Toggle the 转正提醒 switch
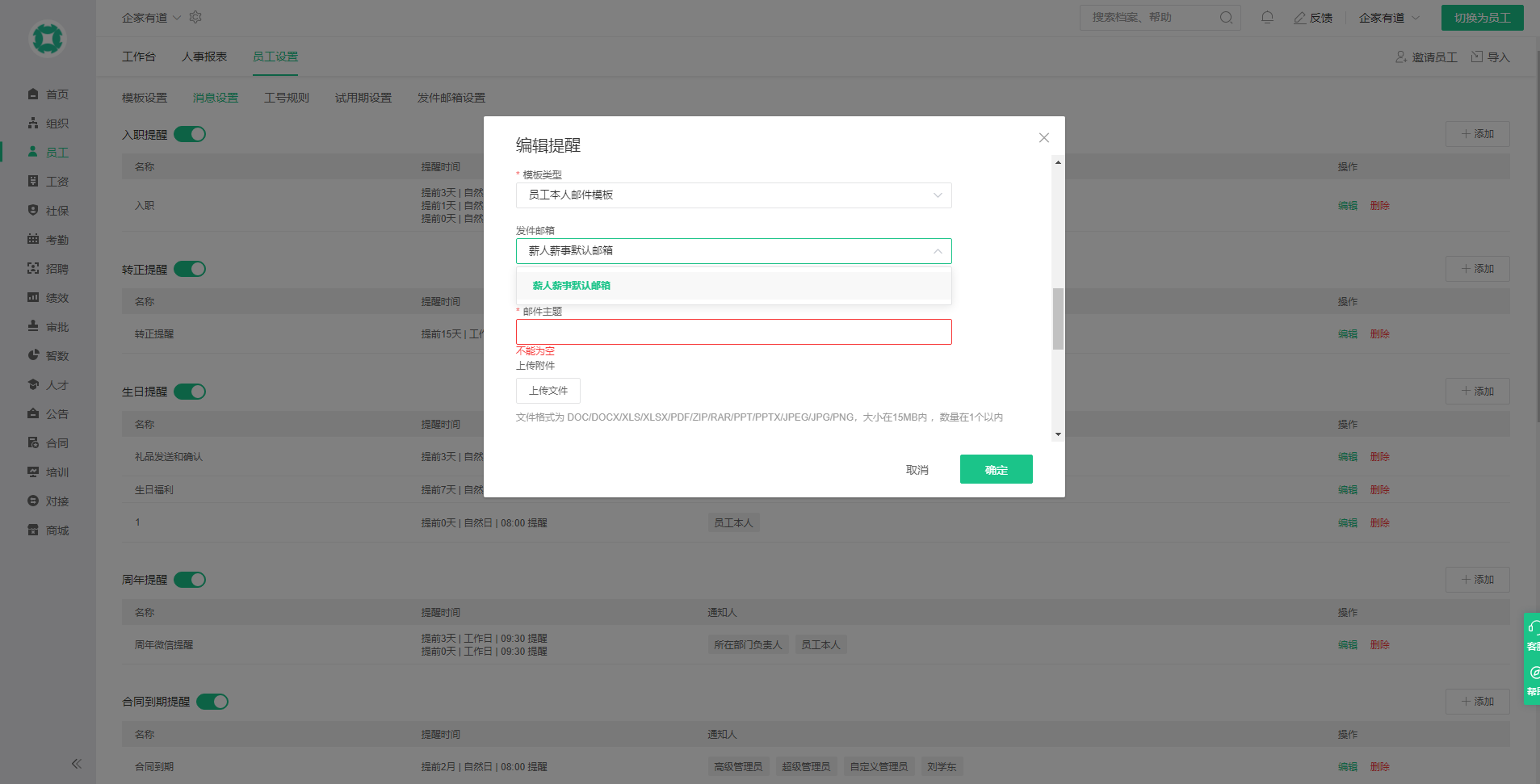Image resolution: width=1540 pixels, height=784 pixels. (x=190, y=269)
